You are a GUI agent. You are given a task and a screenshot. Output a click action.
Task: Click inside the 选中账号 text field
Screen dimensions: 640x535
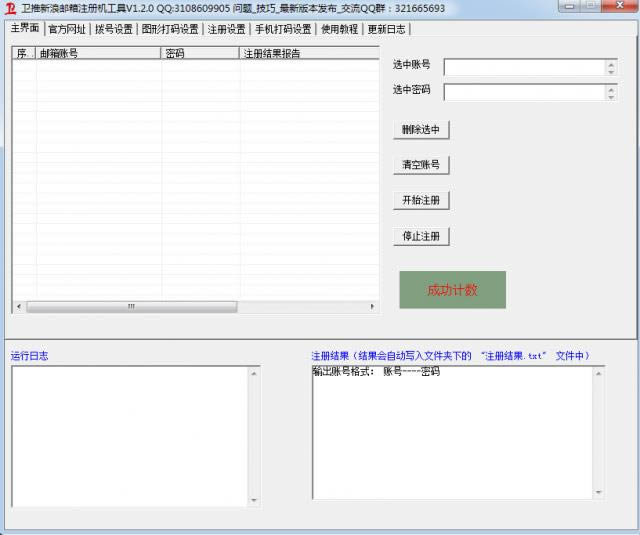[524, 67]
